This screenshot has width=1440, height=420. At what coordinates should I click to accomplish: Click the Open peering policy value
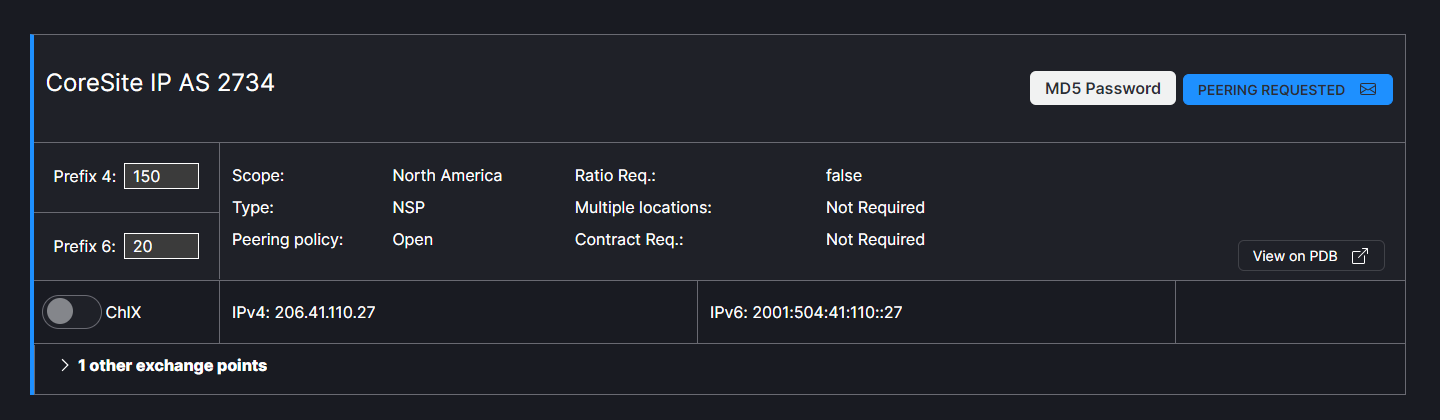click(x=412, y=240)
